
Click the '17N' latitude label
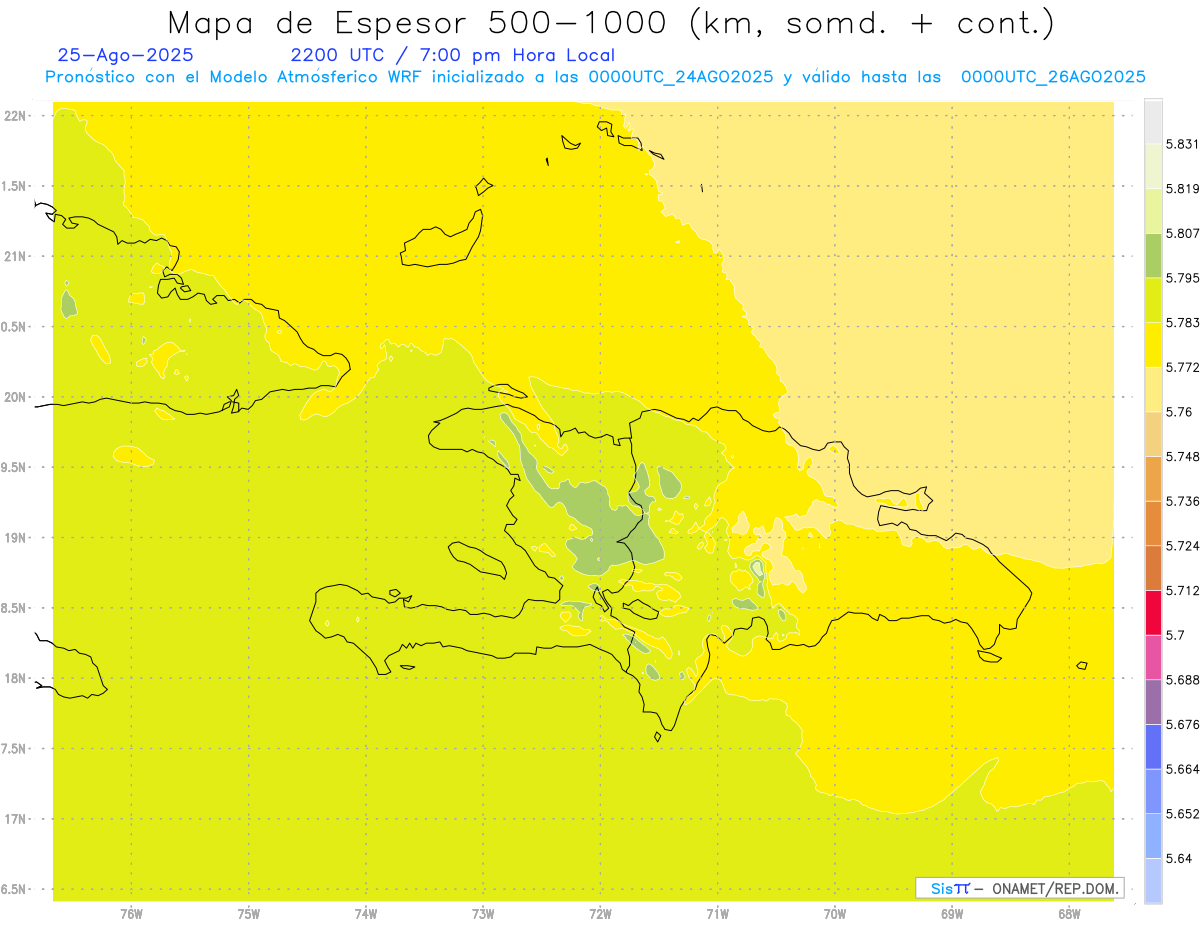pos(17,819)
